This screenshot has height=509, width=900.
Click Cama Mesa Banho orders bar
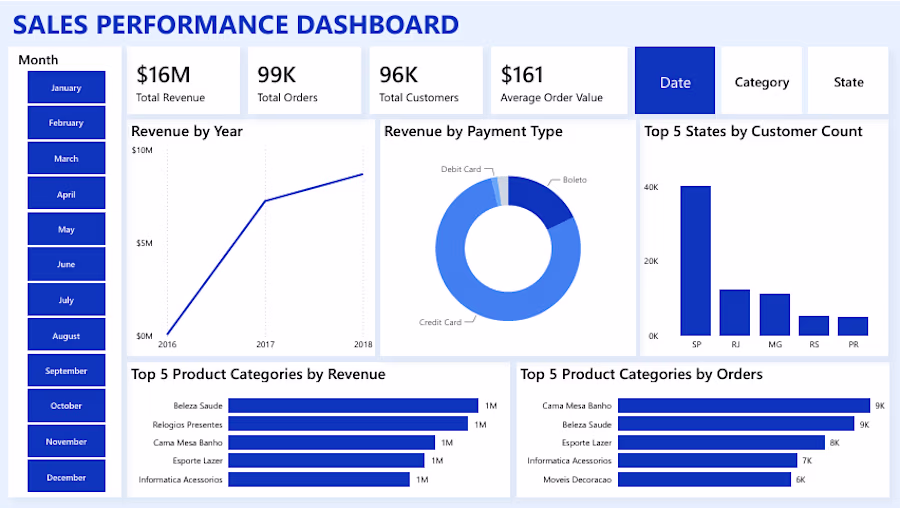tap(744, 406)
